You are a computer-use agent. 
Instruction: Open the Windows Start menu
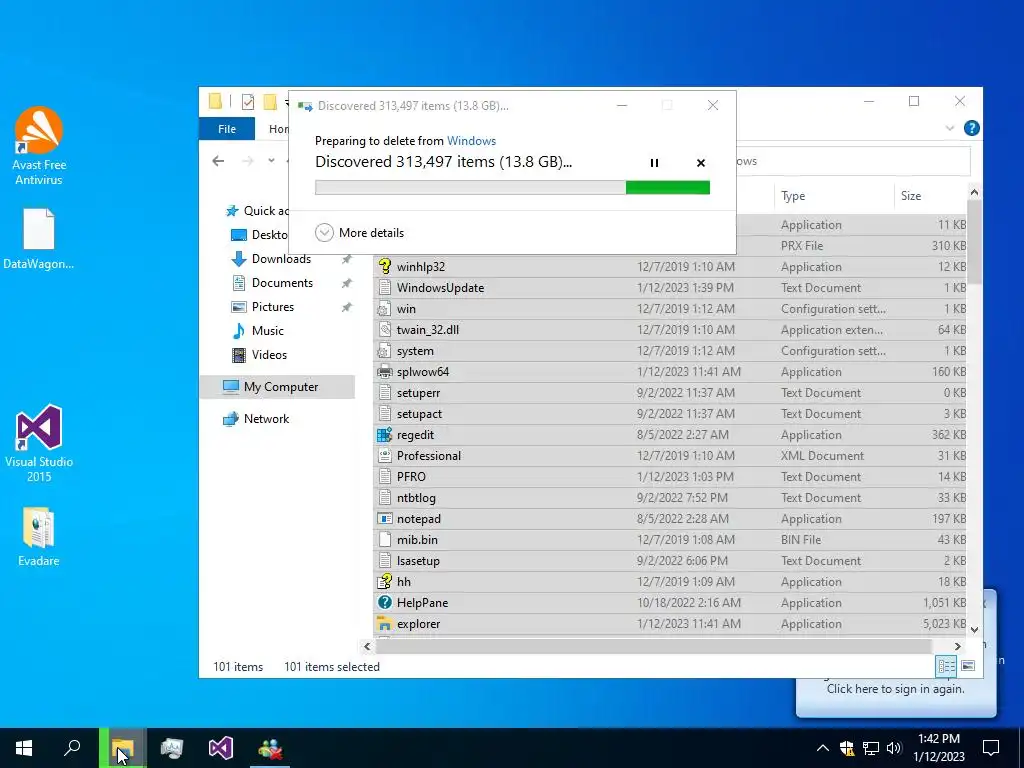(x=24, y=748)
